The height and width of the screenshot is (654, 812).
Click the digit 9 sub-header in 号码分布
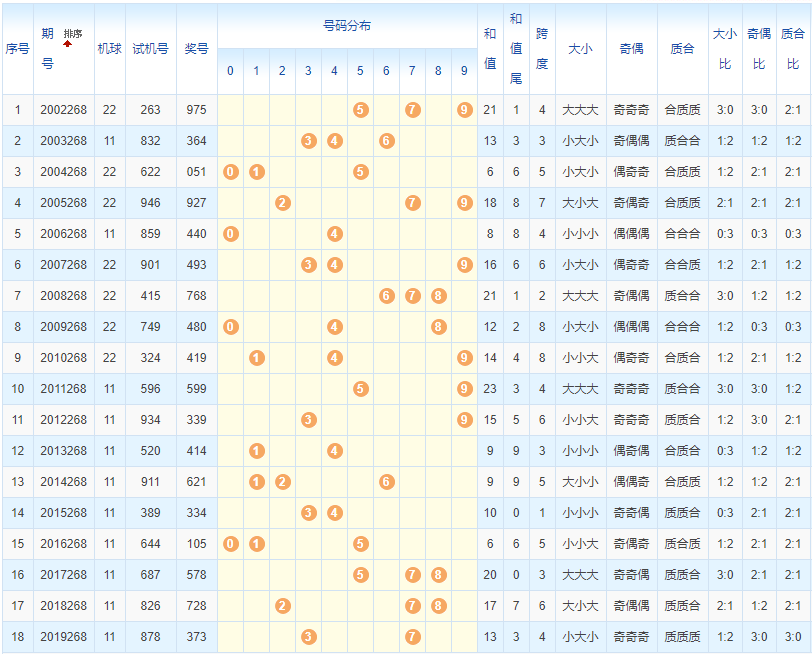click(464, 72)
